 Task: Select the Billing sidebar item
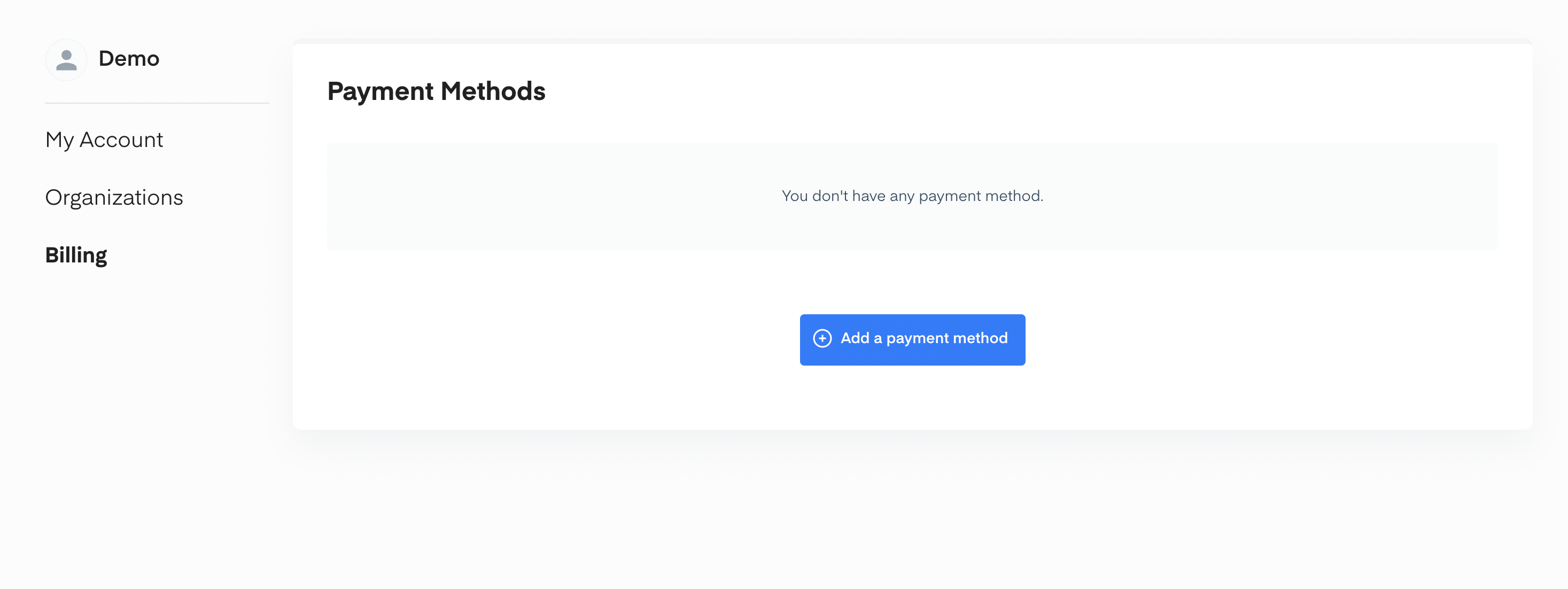[76, 255]
